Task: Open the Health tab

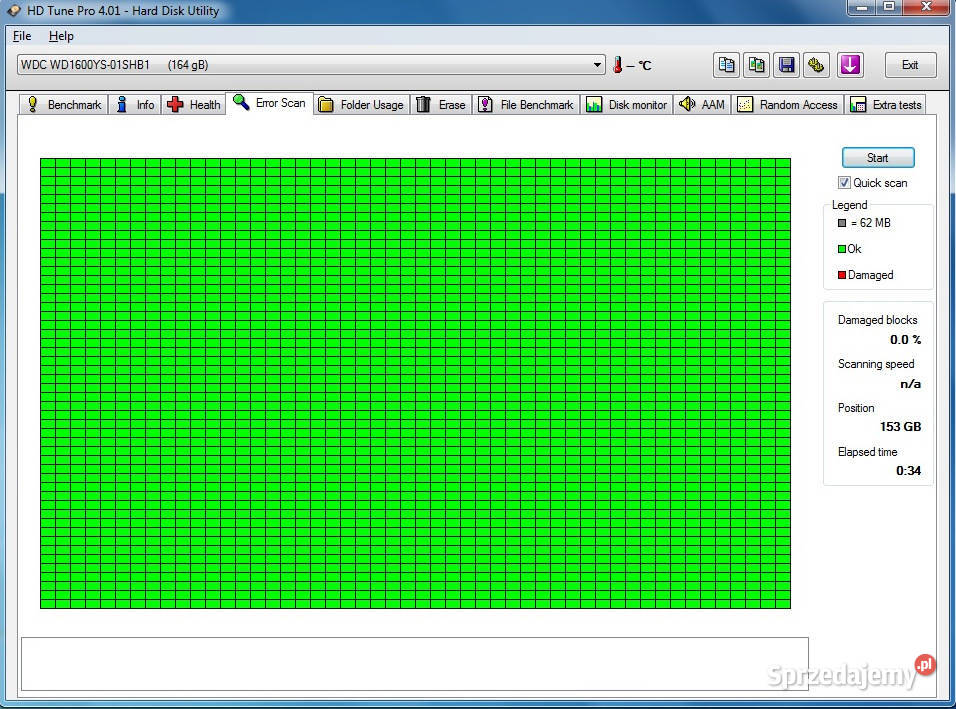Action: 194,104
